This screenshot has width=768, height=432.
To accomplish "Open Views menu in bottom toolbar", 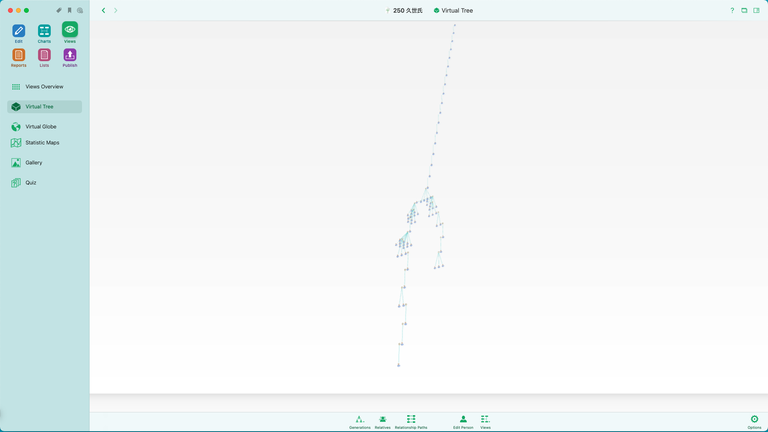I will pyautogui.click(x=485, y=422).
